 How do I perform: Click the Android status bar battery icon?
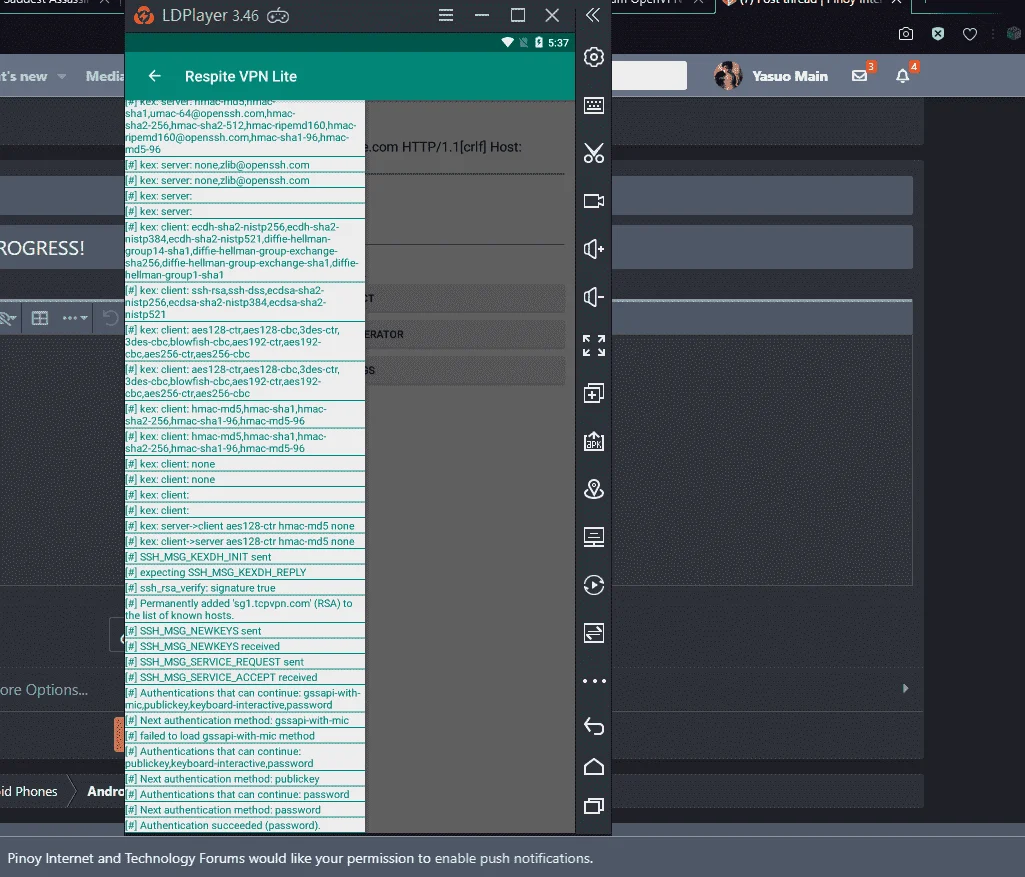[x=539, y=42]
